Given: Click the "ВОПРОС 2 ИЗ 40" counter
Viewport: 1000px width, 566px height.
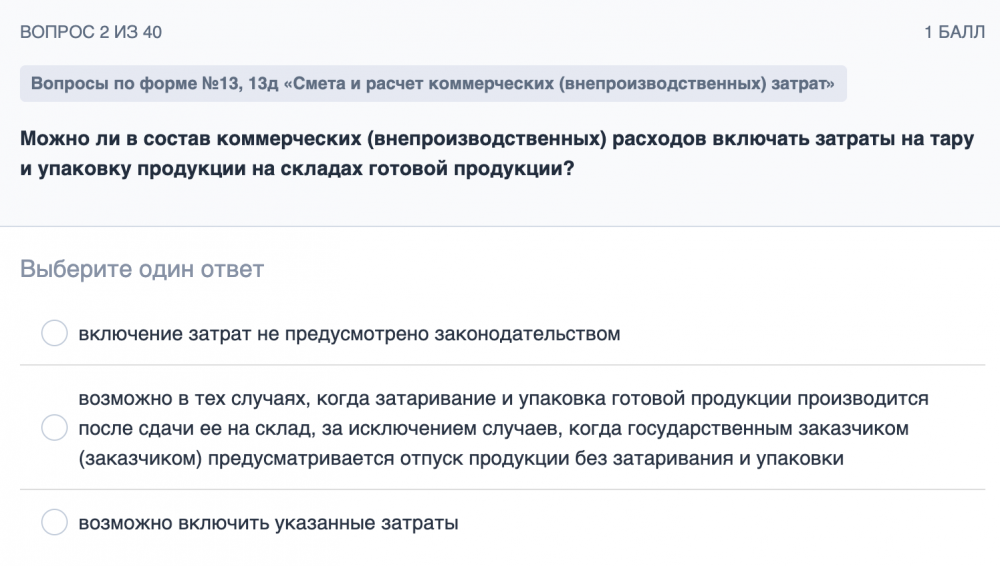Looking at the screenshot, I should click(x=91, y=33).
